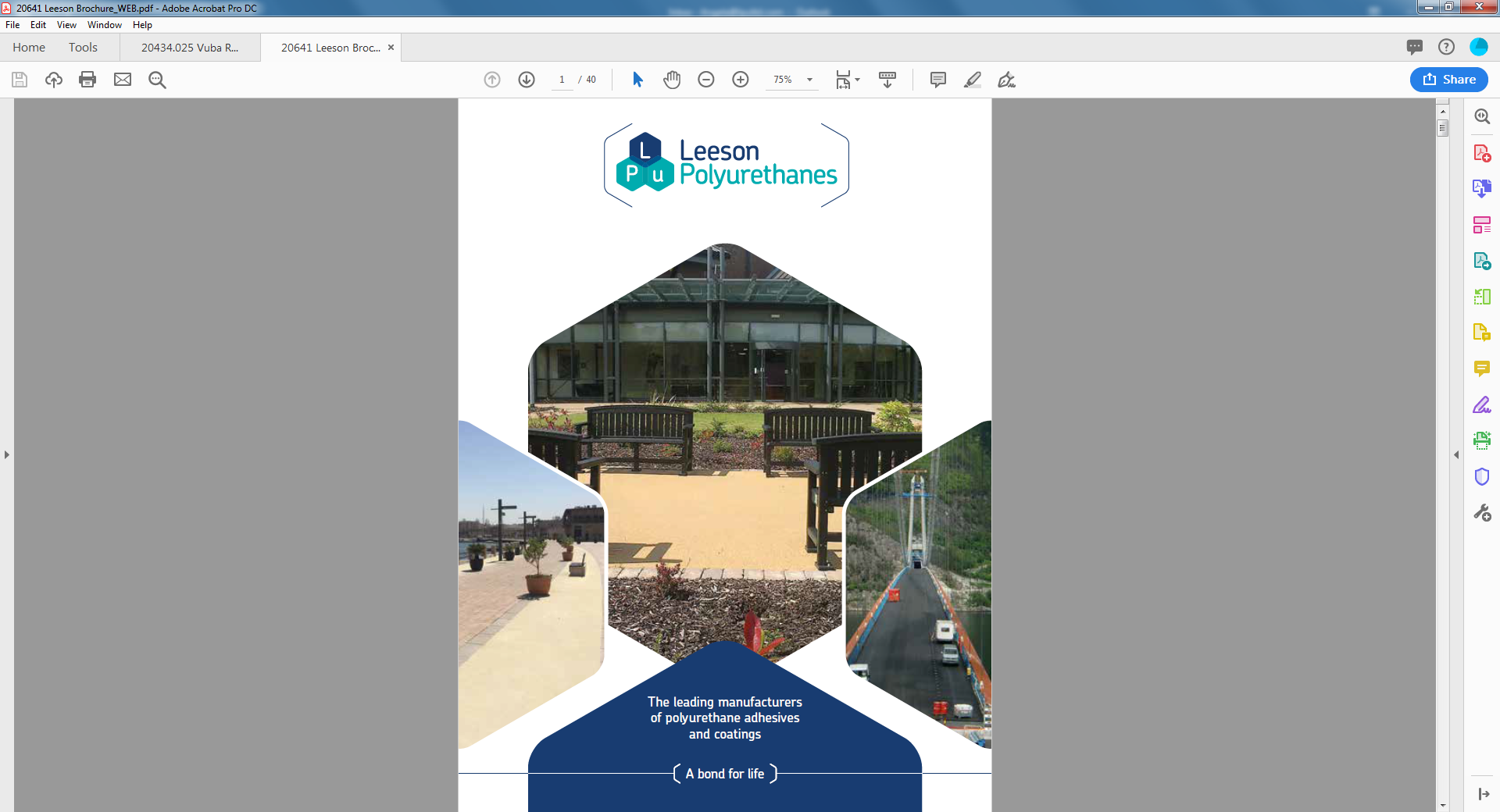This screenshot has height=812, width=1500.
Task: Click the vertical scrollbar thumb
Action: [x=1443, y=127]
